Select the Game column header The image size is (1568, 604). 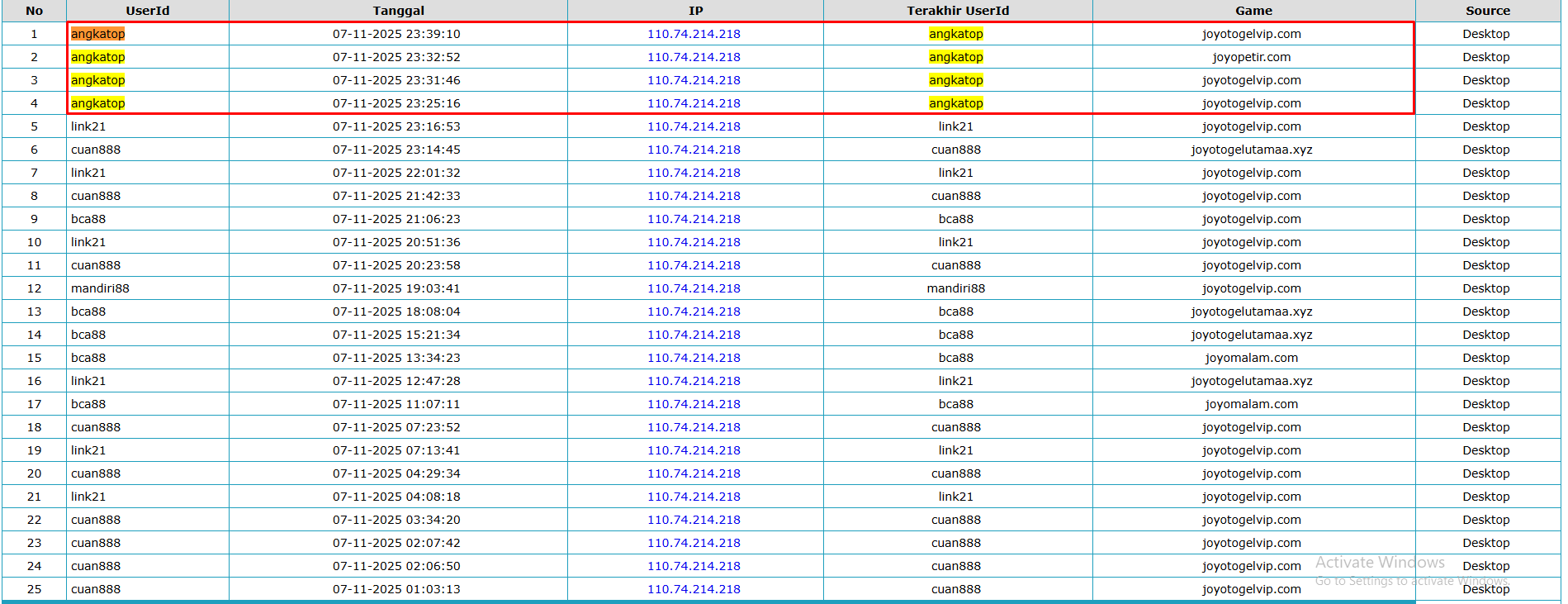[x=1254, y=11]
